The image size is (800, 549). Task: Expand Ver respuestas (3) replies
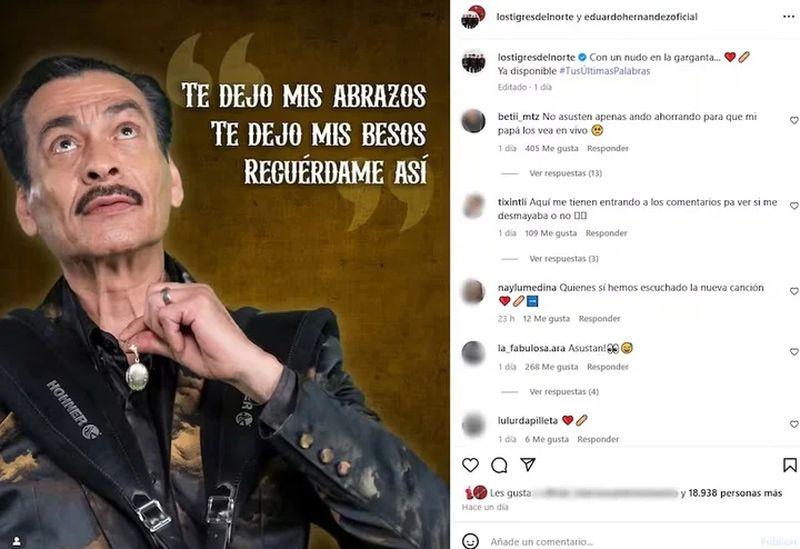click(564, 259)
